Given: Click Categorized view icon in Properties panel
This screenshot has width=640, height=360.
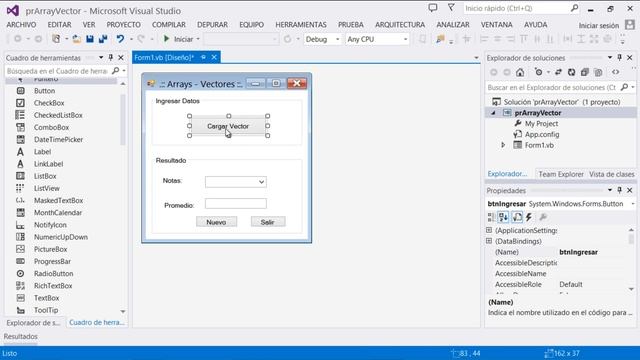Looking at the screenshot, I should (x=491, y=217).
